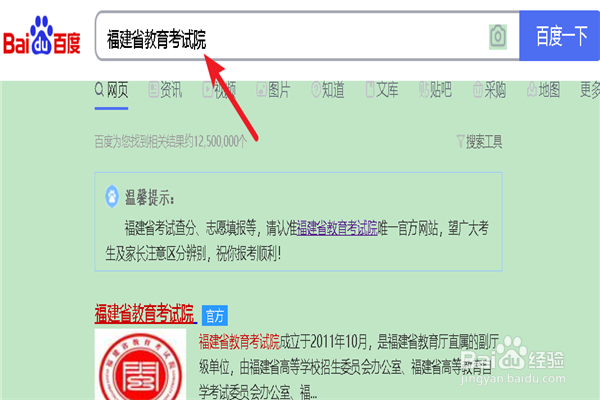The image size is (600, 400).
Task: Expand the 更多 tab menu
Action: pyautogui.click(x=590, y=90)
